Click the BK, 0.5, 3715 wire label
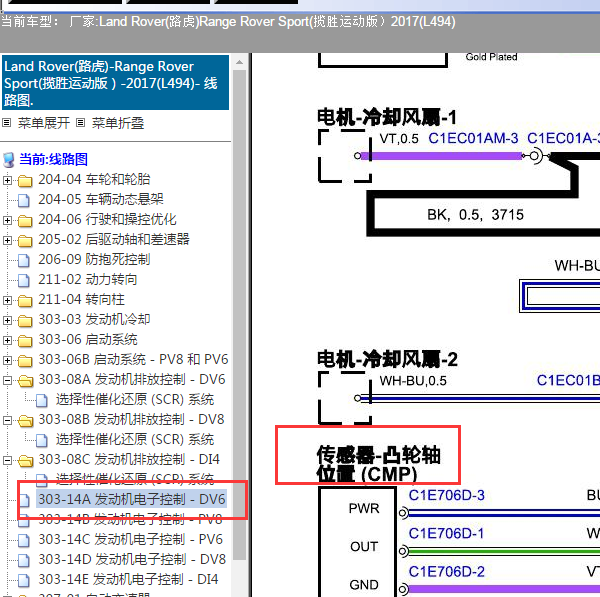 [x=475, y=215]
